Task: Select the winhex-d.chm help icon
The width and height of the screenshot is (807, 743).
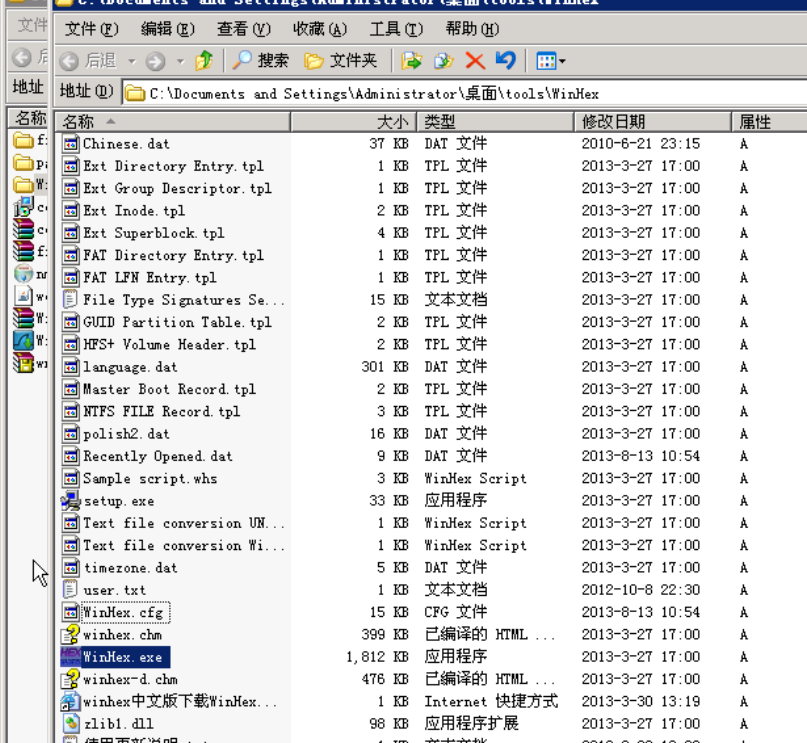Action: click(71, 679)
